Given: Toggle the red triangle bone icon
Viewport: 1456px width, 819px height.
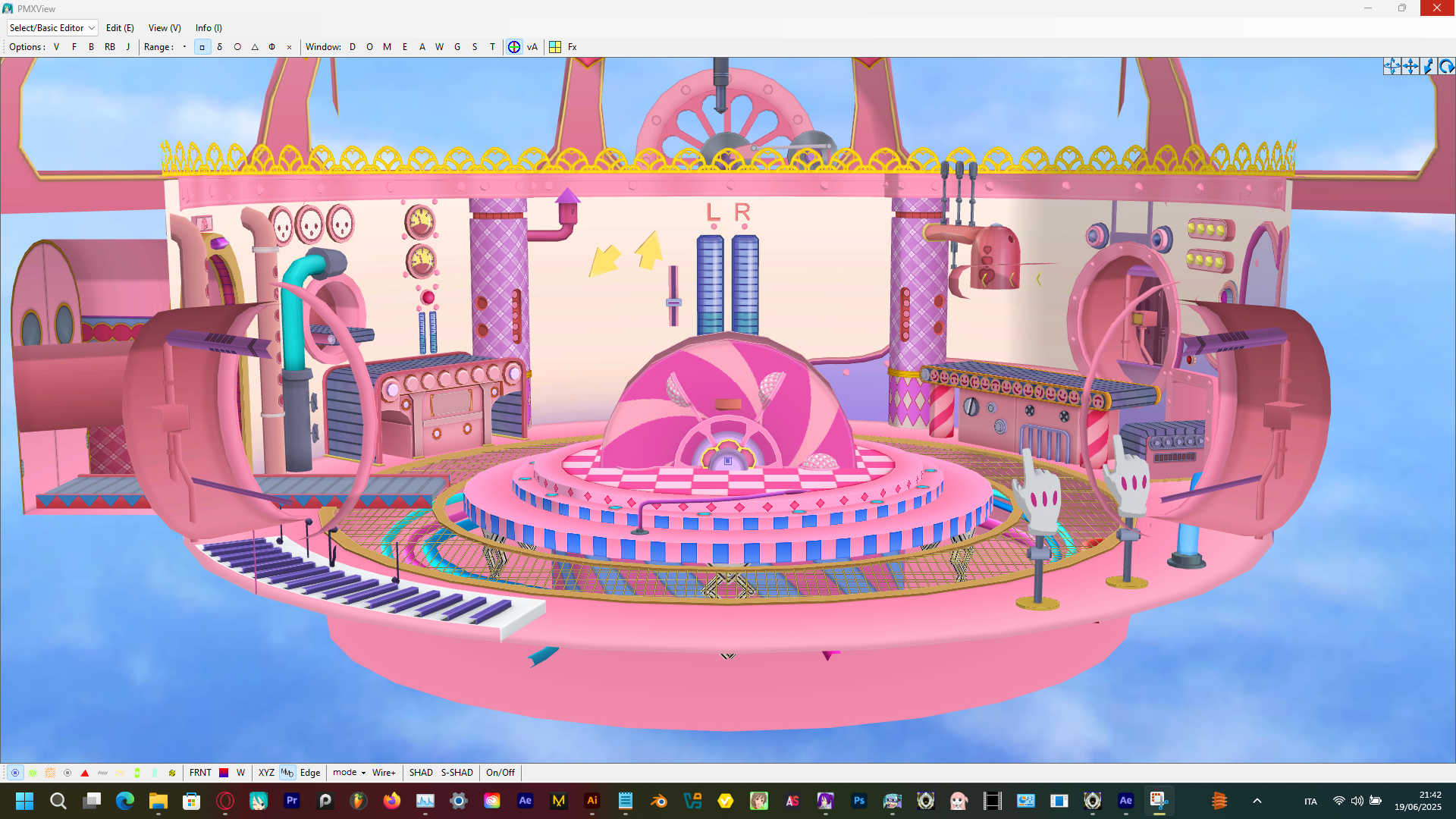Looking at the screenshot, I should point(85,773).
